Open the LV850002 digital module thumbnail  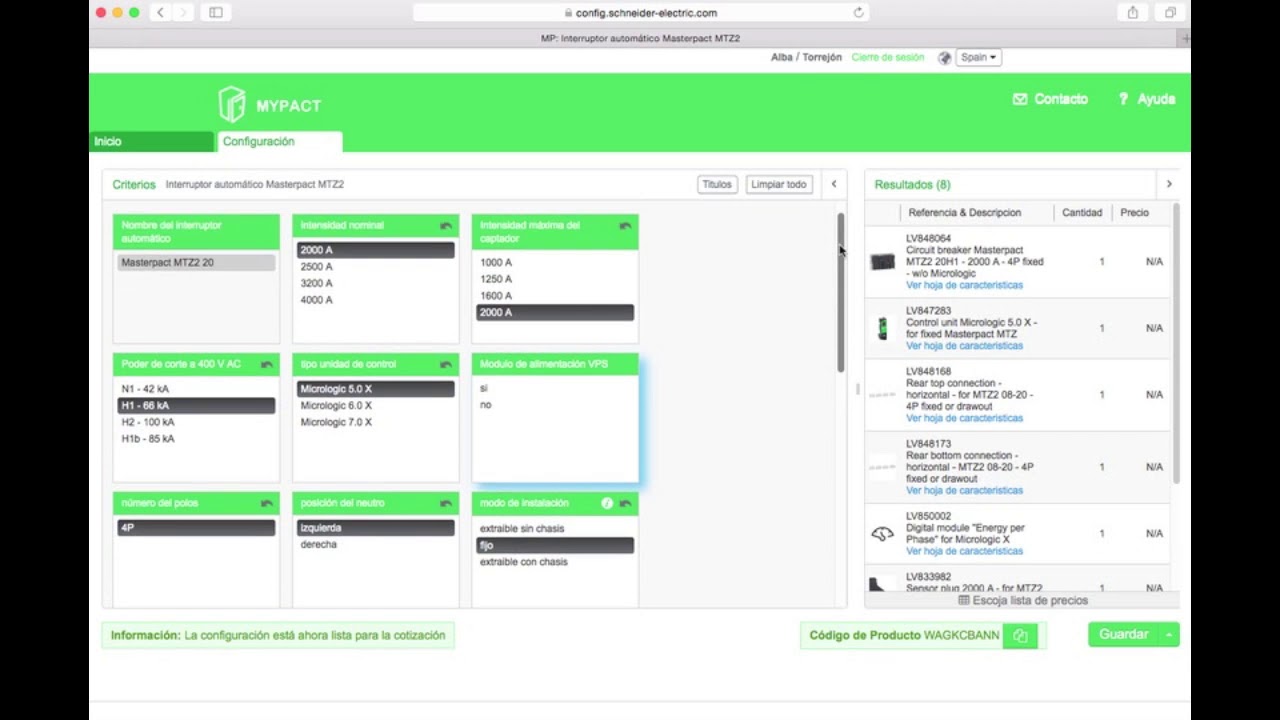coord(882,534)
